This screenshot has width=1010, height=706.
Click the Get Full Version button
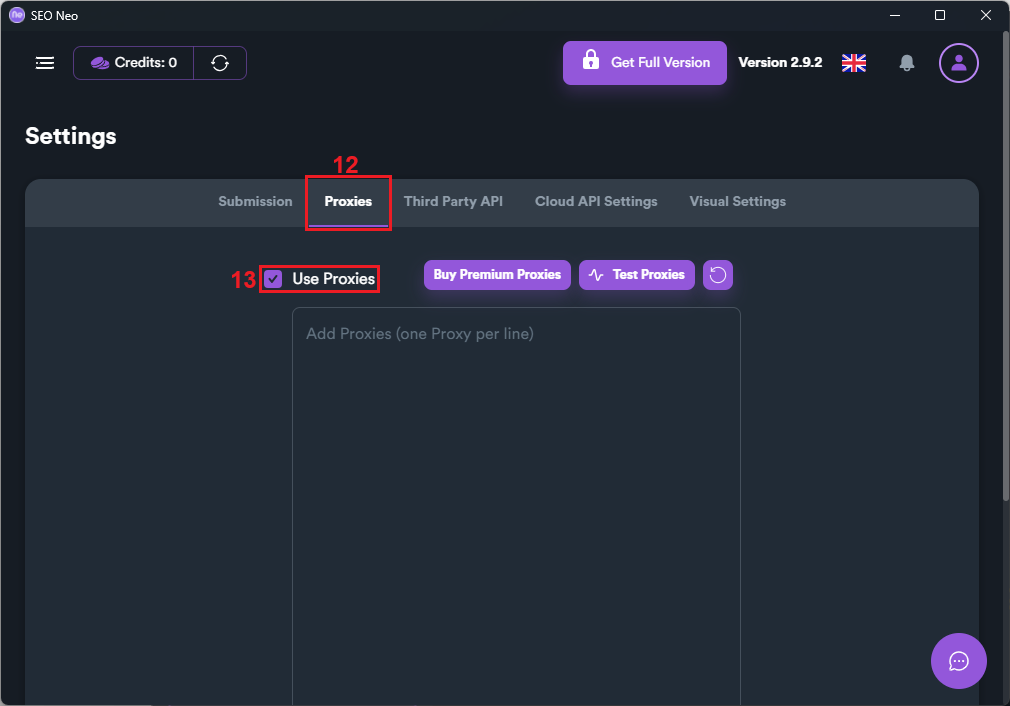point(645,62)
